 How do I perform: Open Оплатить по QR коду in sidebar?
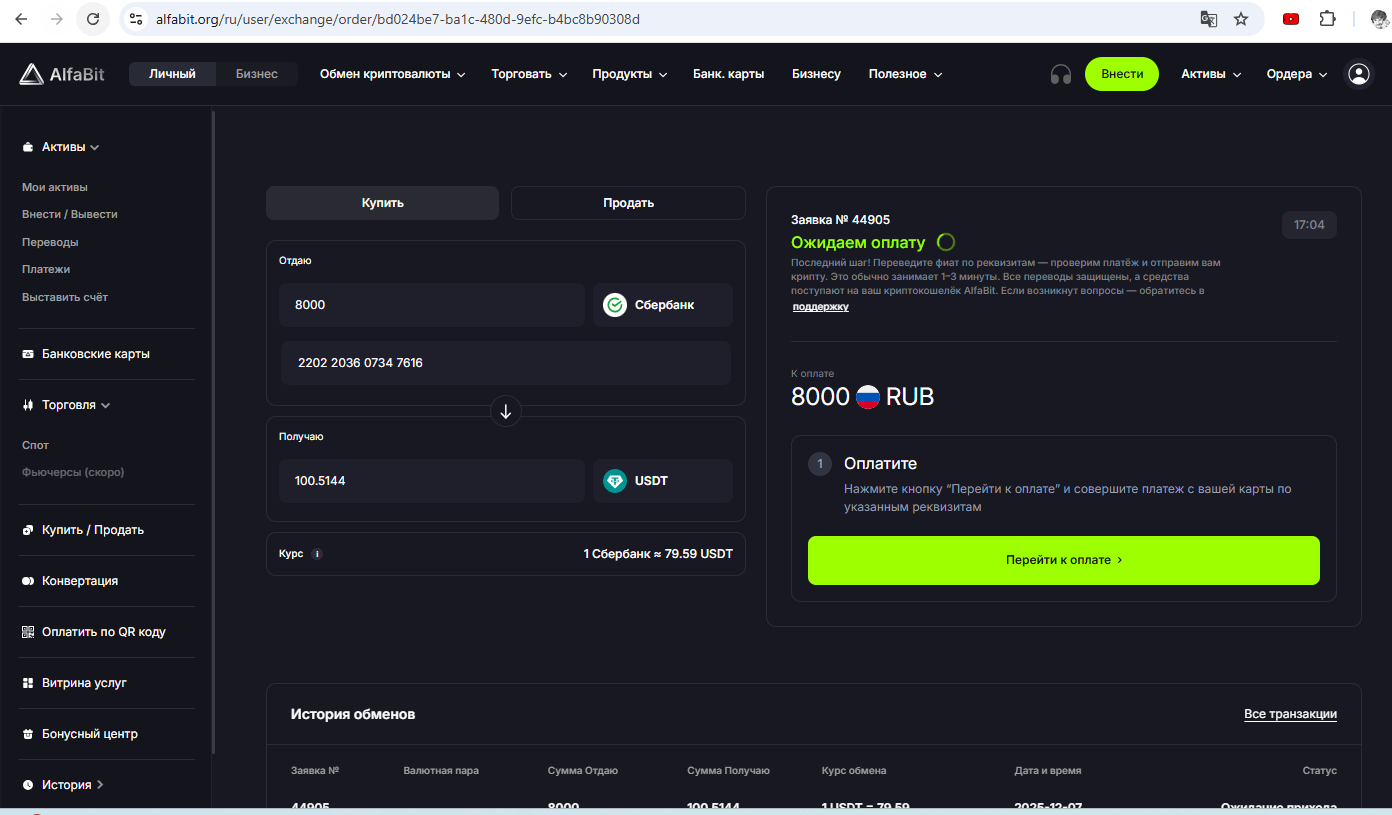click(103, 632)
